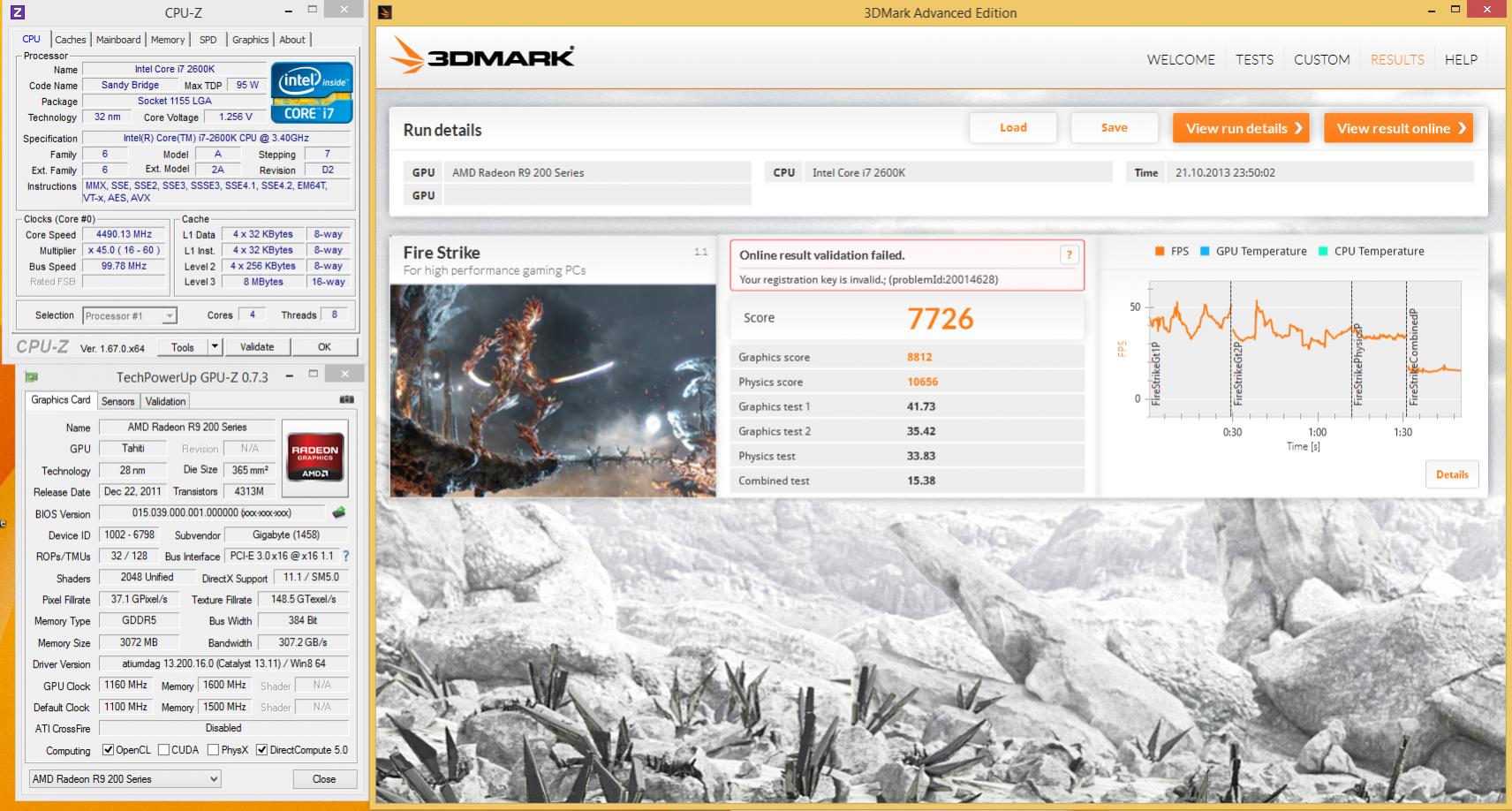Click the GPU-Z title bar app icon
1512x811 pixels.
(32, 376)
